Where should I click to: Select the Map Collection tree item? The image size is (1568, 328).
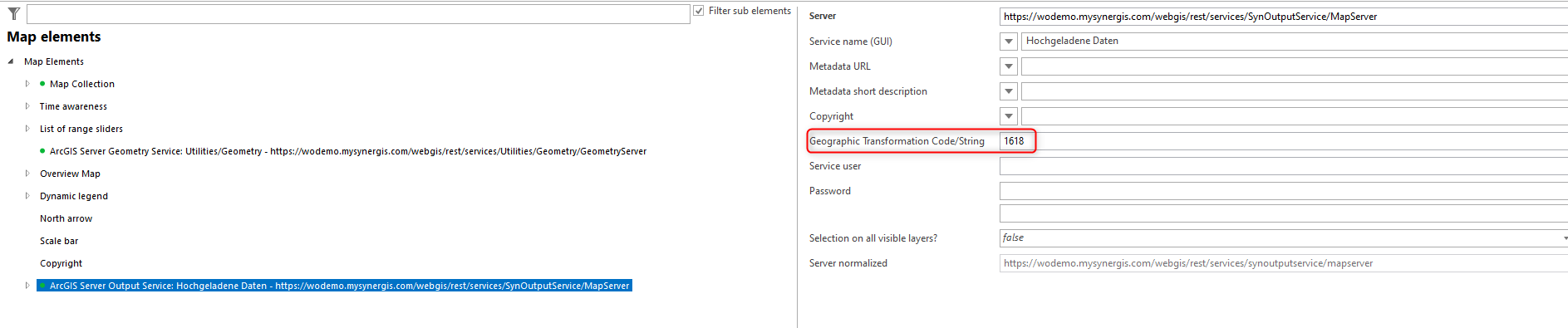[82, 84]
